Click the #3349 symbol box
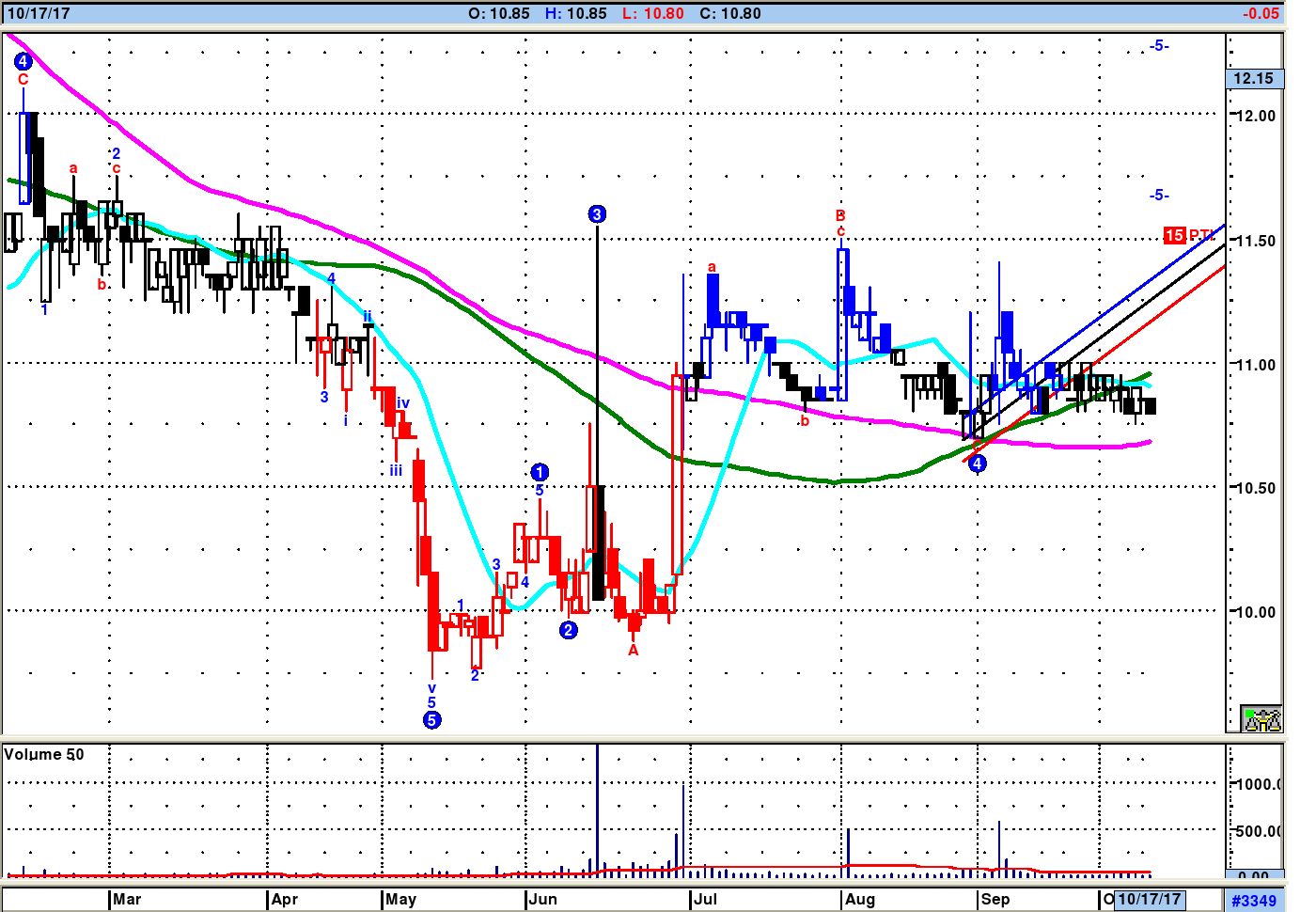Viewport: 1316px width, 912px height. [x=1254, y=901]
